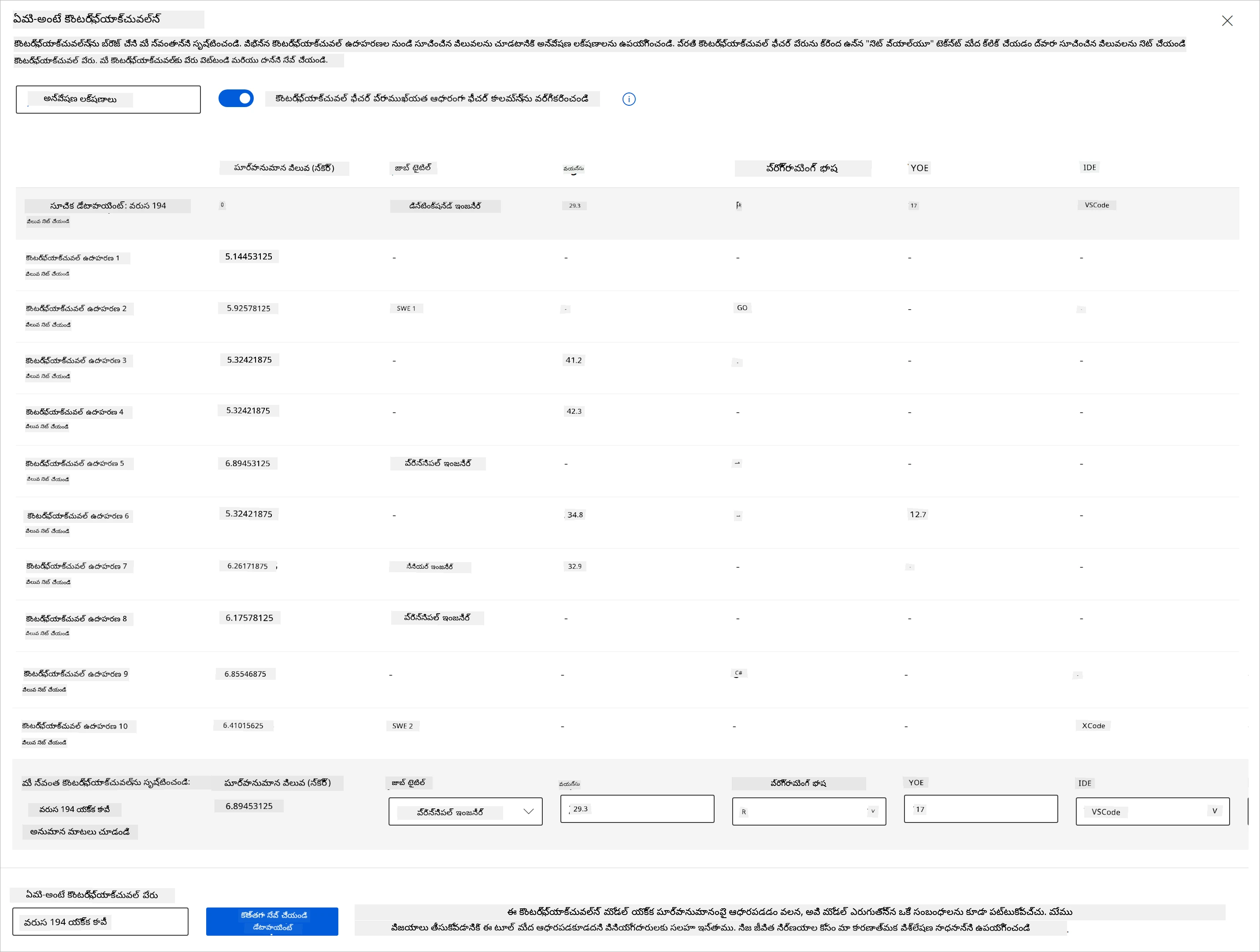Click Set Value link under counterfactual example 7

[x=48, y=582]
